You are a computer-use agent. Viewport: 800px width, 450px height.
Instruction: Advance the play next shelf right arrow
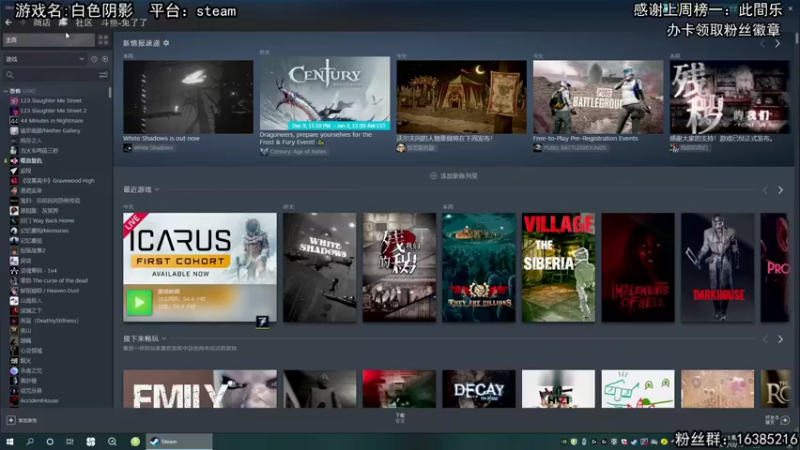tap(780, 339)
